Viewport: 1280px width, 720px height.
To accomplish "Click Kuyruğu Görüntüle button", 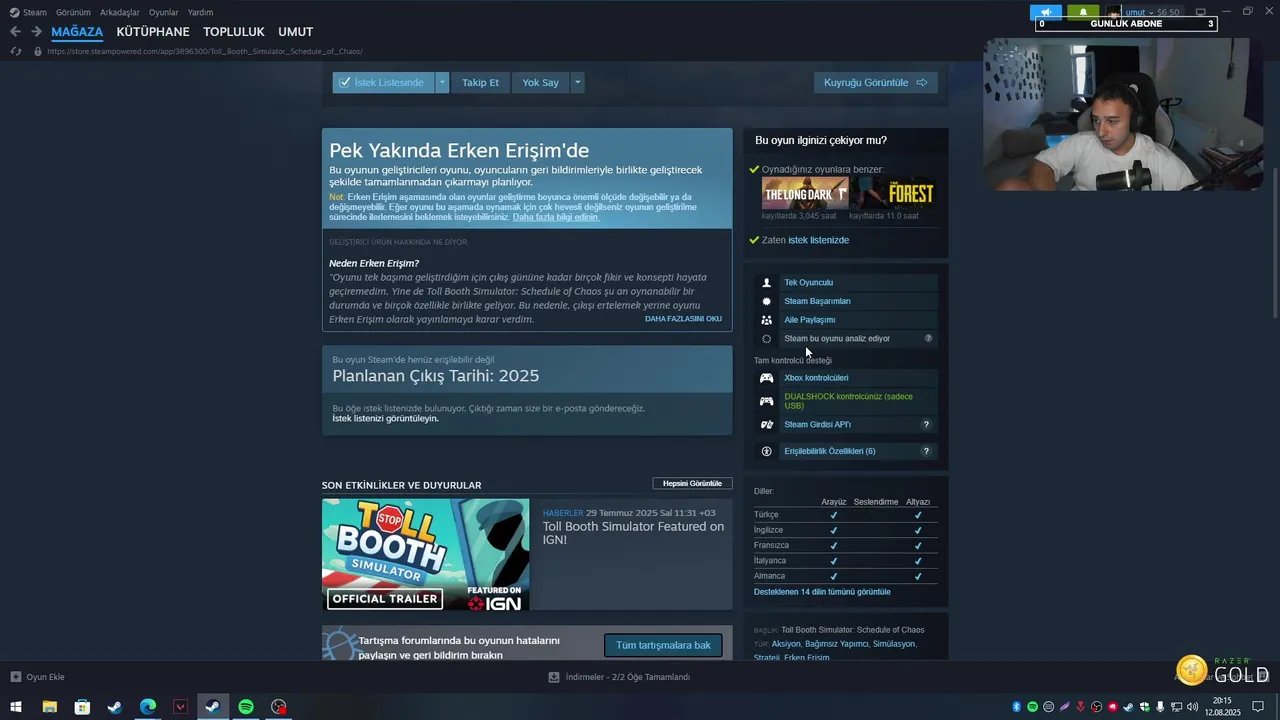I will point(875,82).
